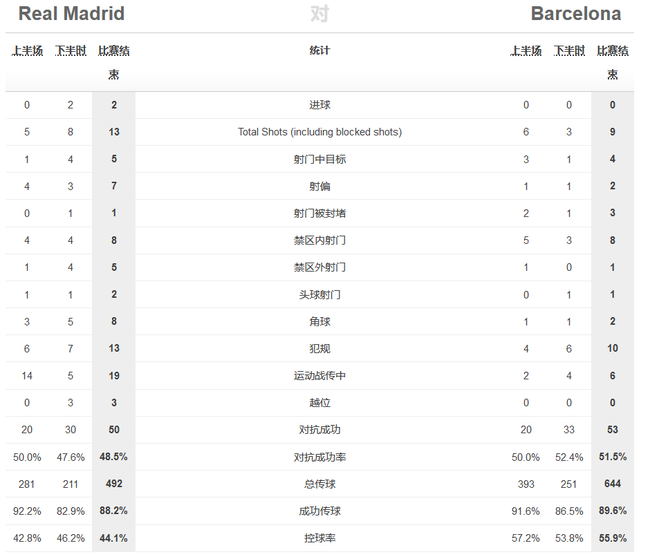Click the 进球 statistic row label
This screenshot has height=559, width=650.
point(320,105)
